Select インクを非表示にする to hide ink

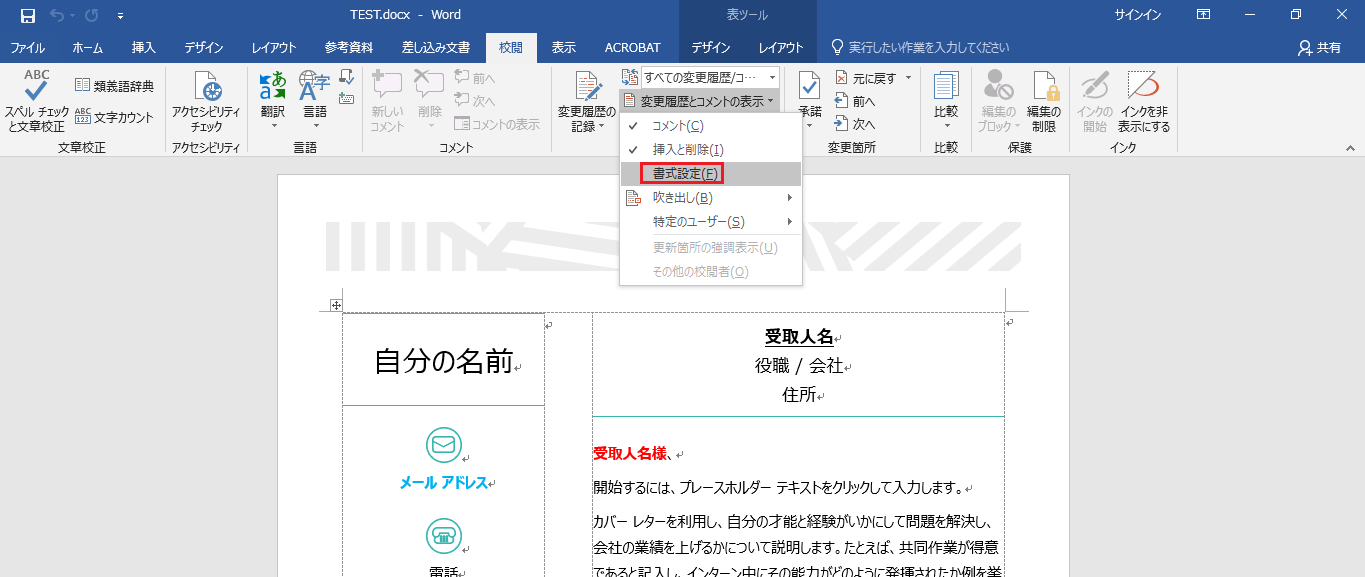[x=1142, y=100]
